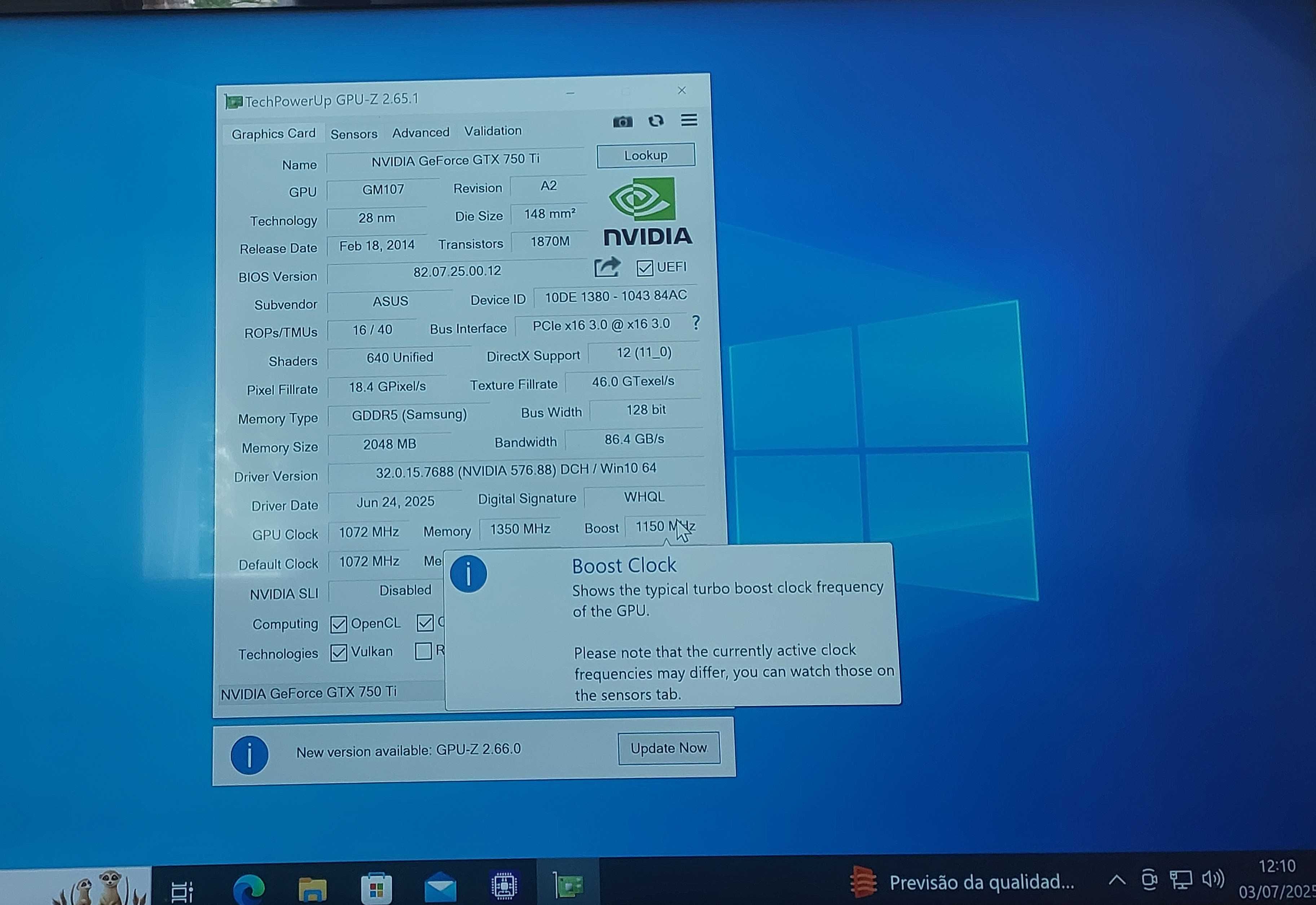The height and width of the screenshot is (905, 1316).
Task: Close the GPU-Z window
Action: point(682,91)
